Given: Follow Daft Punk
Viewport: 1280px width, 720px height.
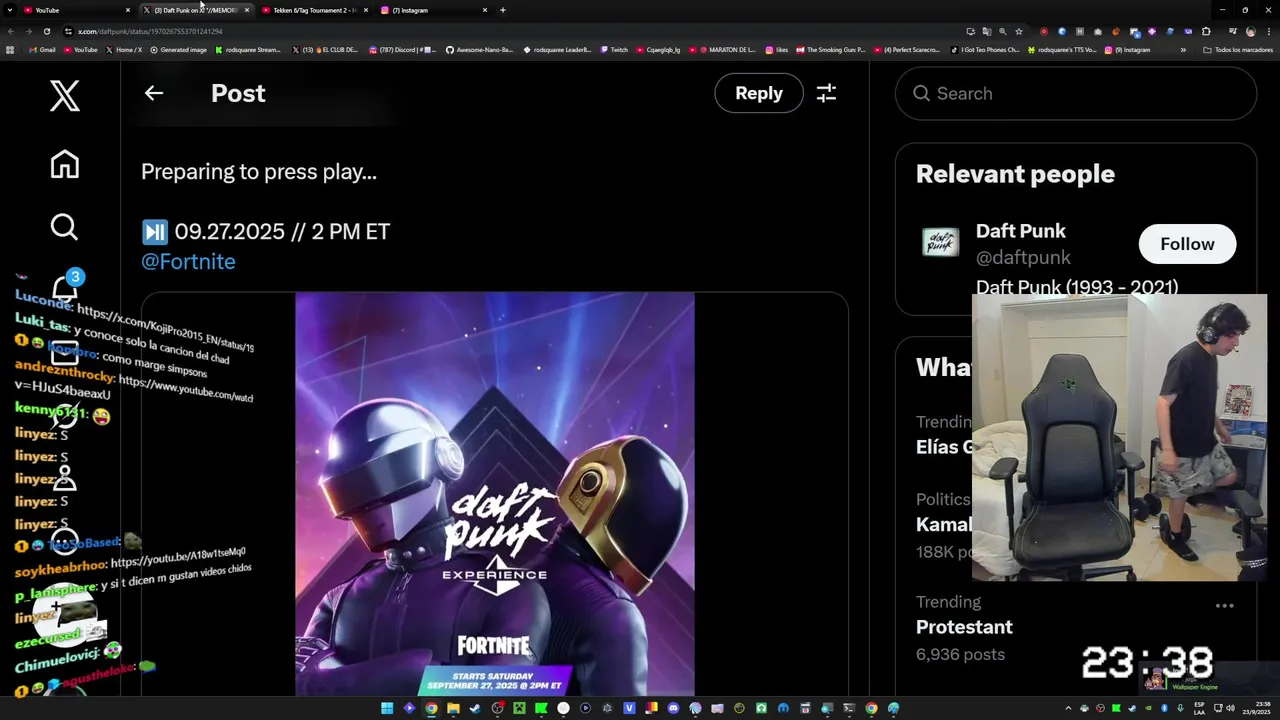Looking at the screenshot, I should [1187, 244].
